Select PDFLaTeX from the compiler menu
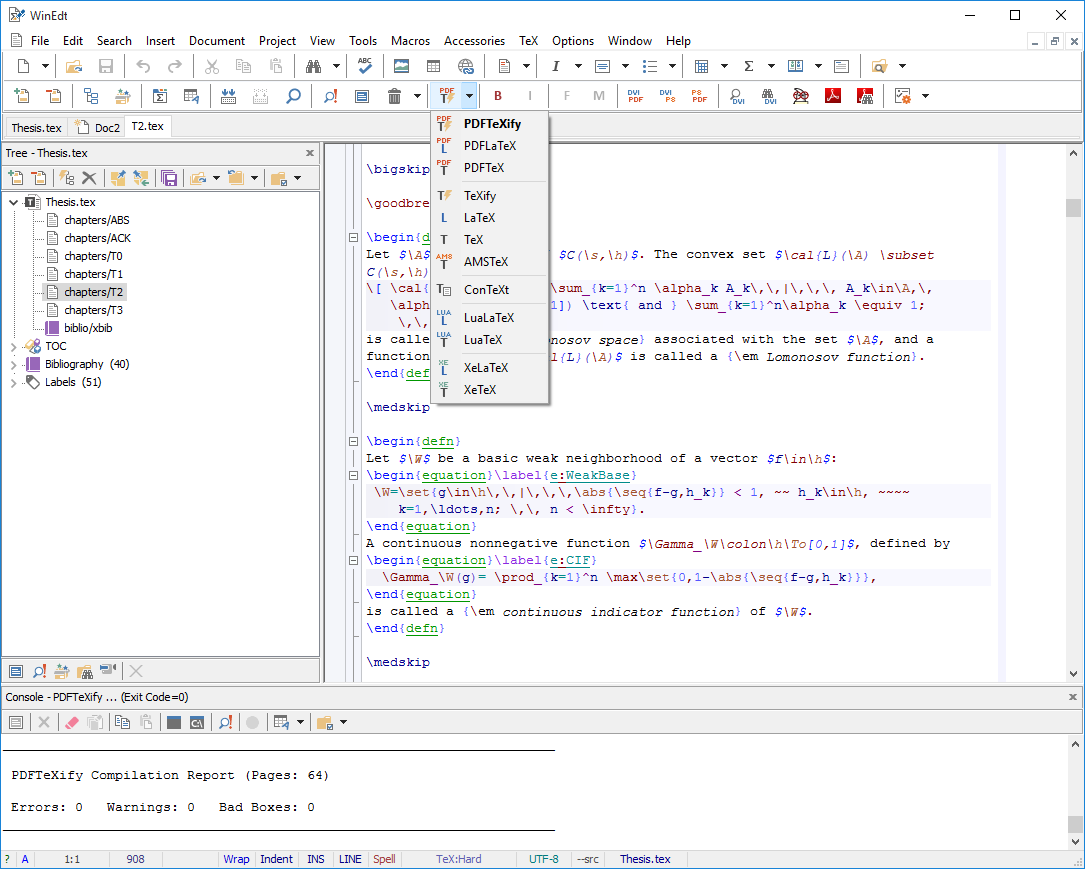 (x=490, y=146)
